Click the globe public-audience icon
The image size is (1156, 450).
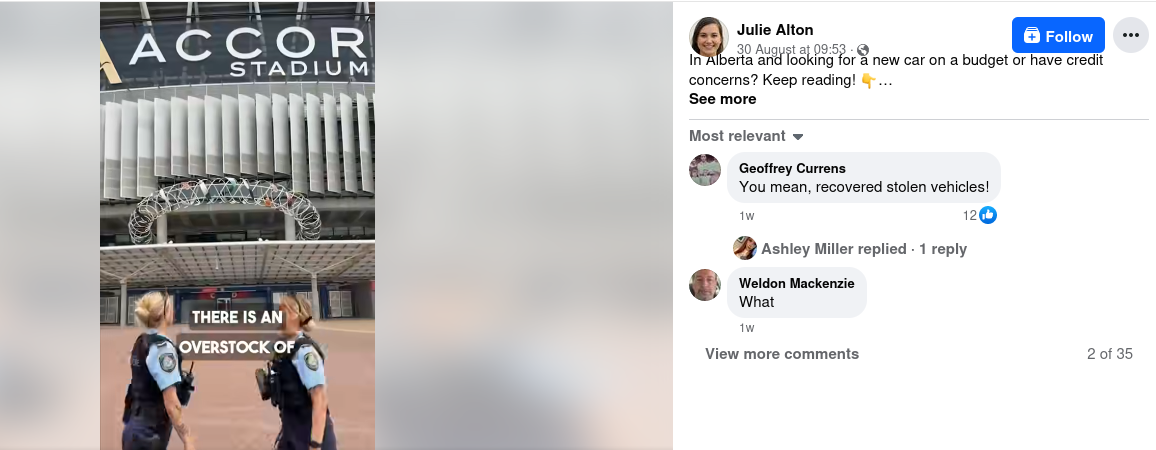click(863, 50)
